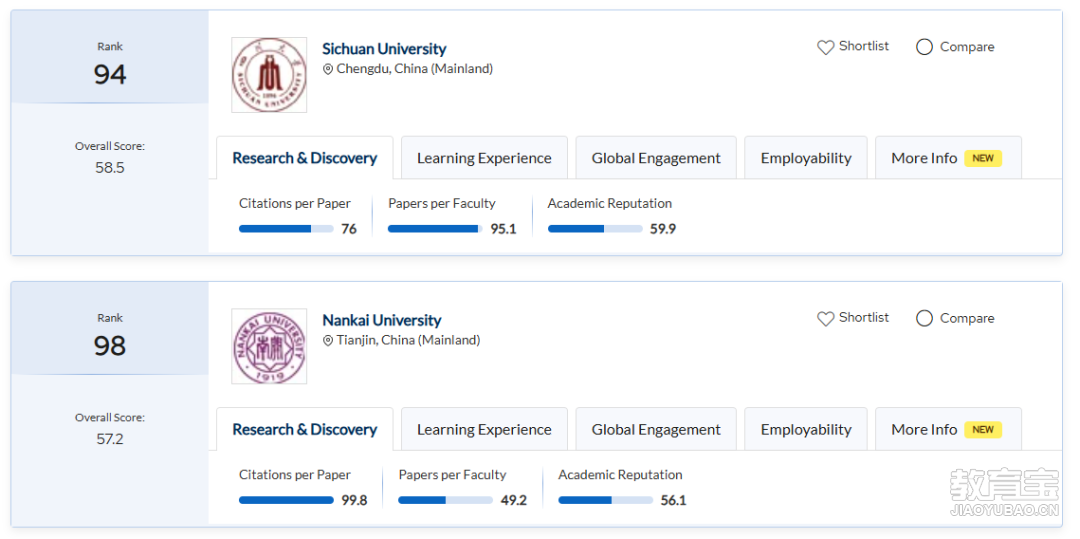Open Nankai University's Research & Discovery tab
The width and height of the screenshot is (1080, 539).
click(x=304, y=429)
